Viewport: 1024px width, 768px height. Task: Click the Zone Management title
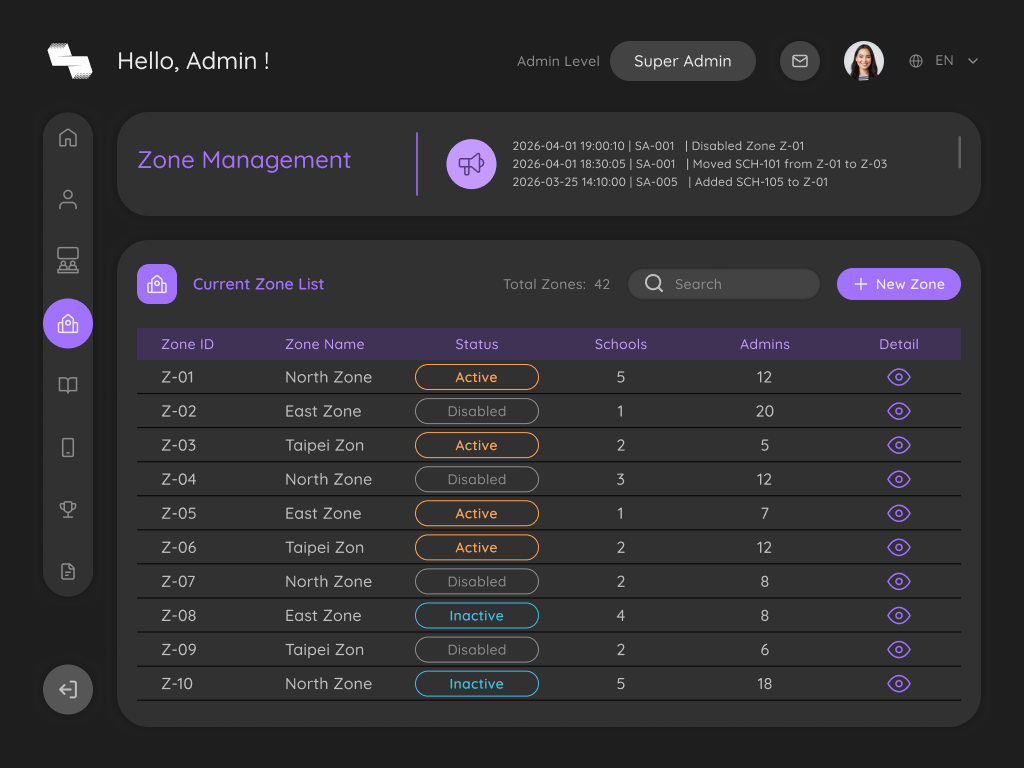244,160
